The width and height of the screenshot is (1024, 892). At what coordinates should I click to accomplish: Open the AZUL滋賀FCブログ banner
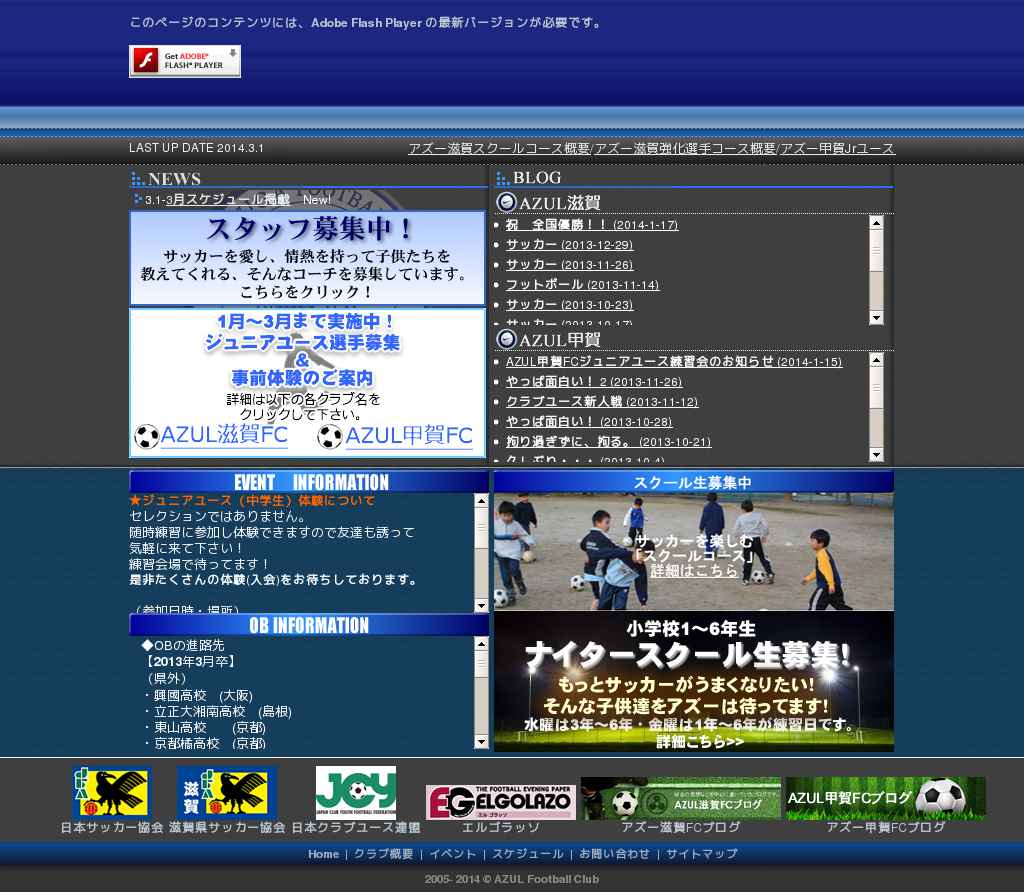(x=680, y=798)
